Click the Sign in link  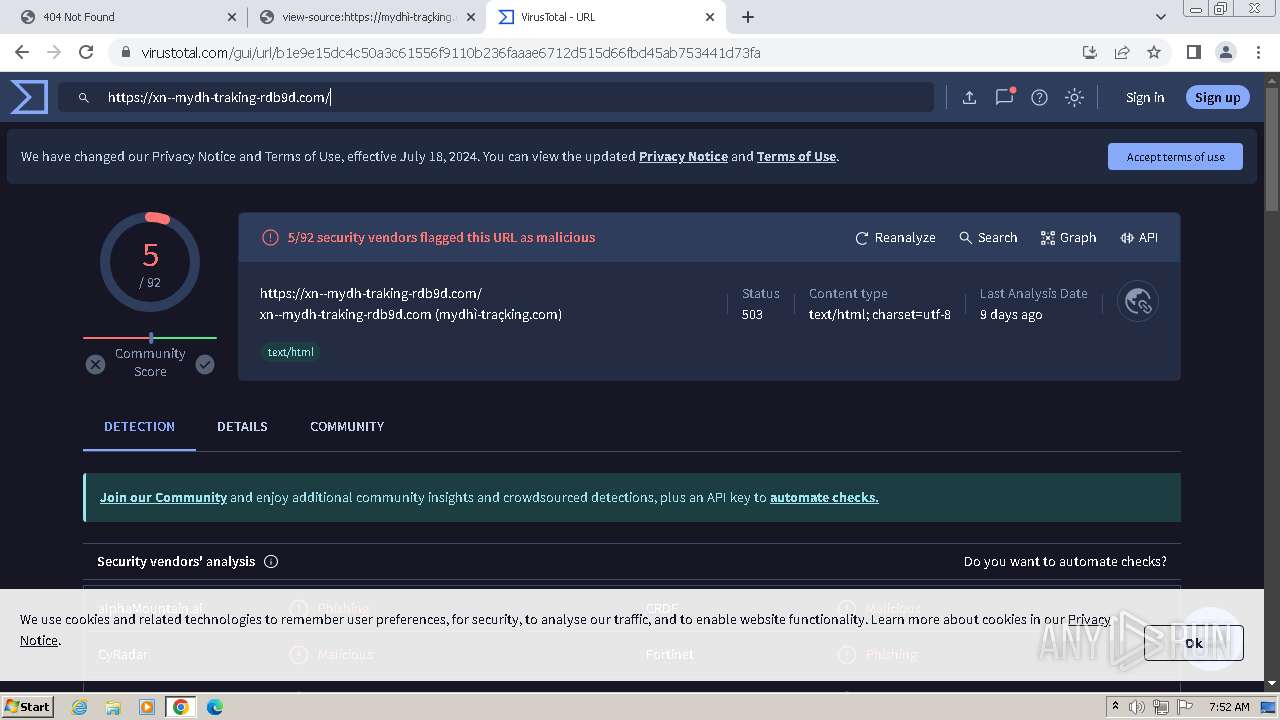point(1145,97)
